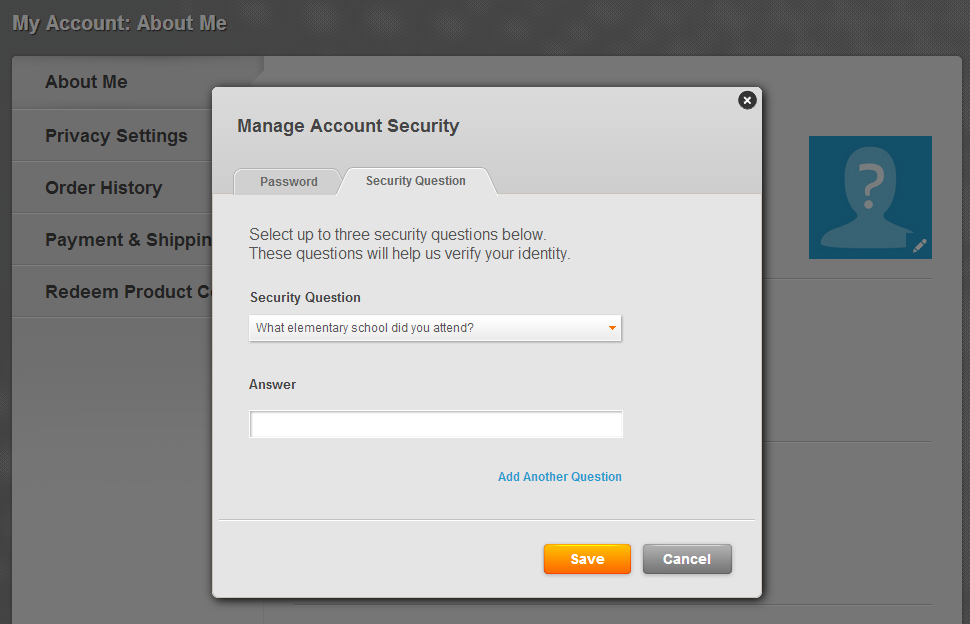Click the Security Question field label
This screenshot has height=624, width=970.
point(305,297)
